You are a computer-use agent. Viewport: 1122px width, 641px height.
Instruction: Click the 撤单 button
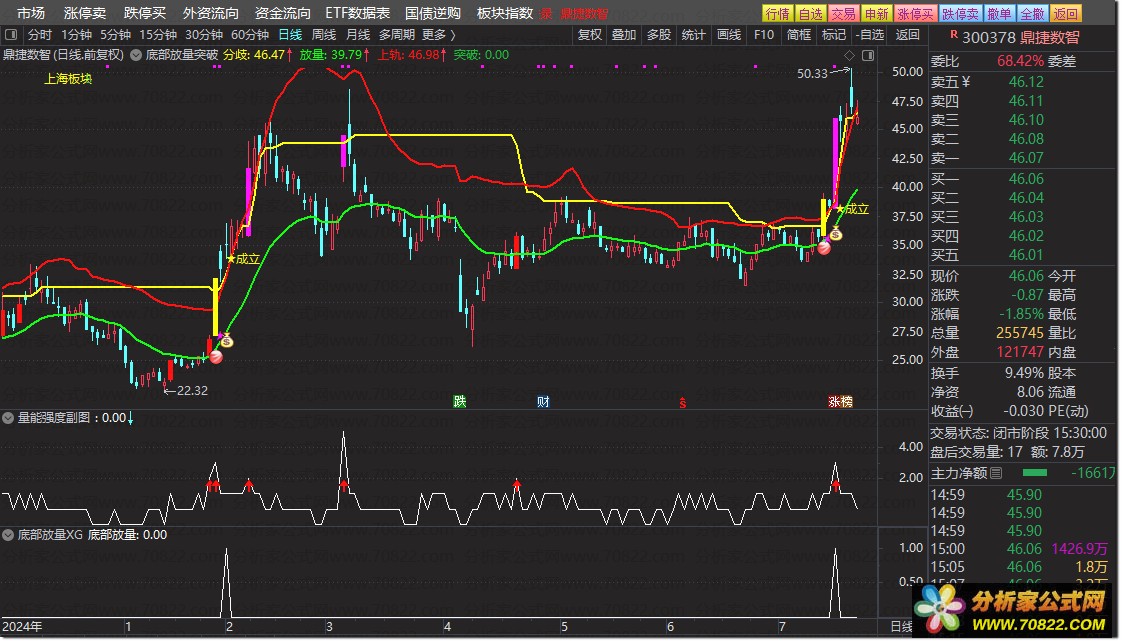[999, 14]
